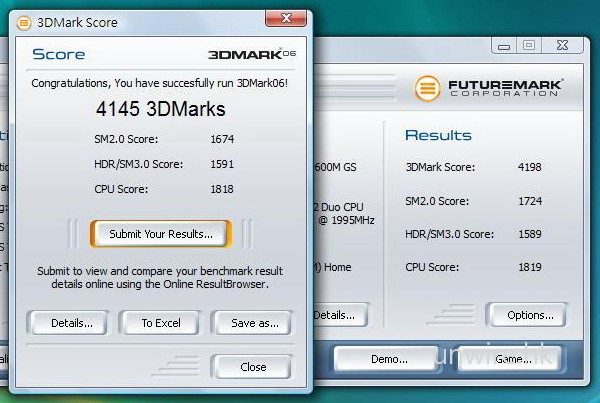Click the 4145 3DMarks score text
This screenshot has height=403, width=600.
click(x=160, y=109)
